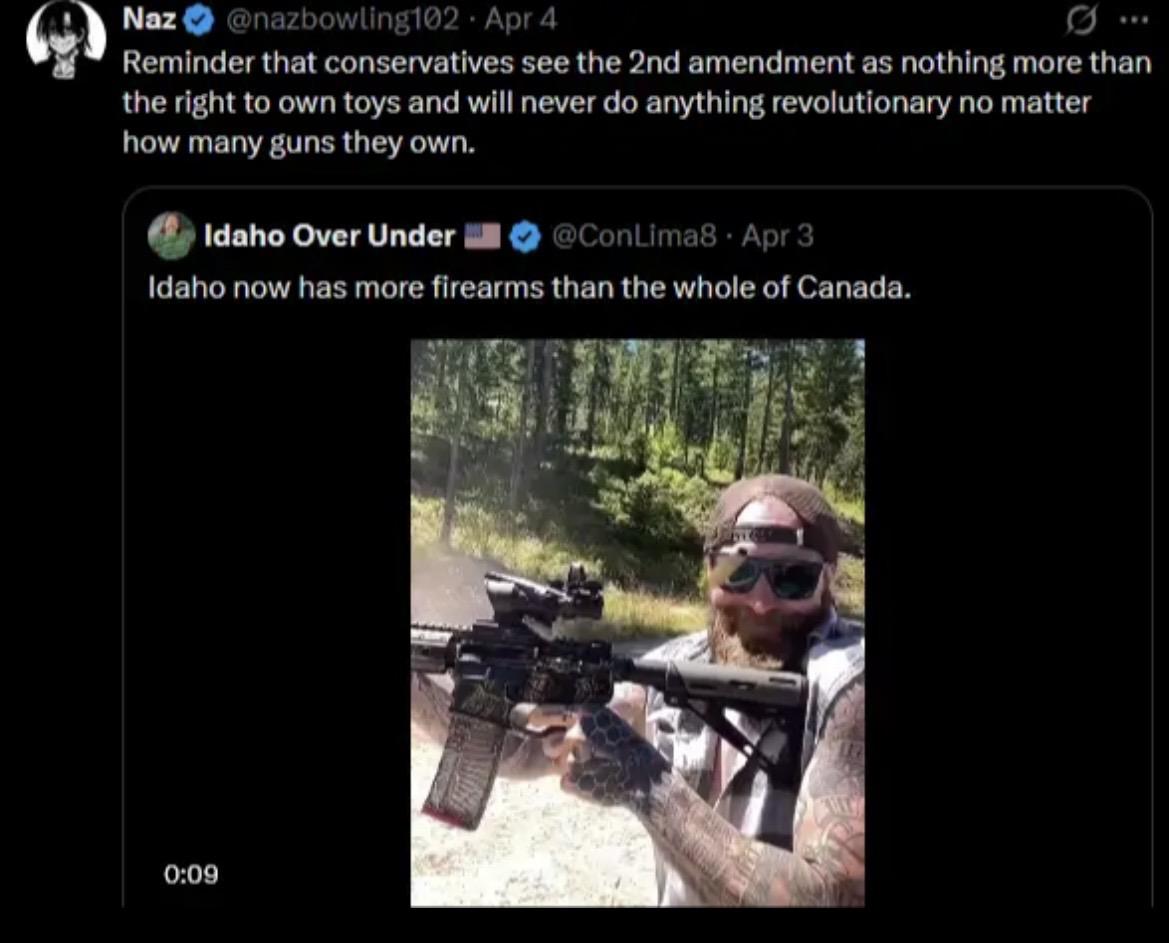Open the quoted text about Idaho firearms
This screenshot has width=1169, height=943.
coord(528,288)
